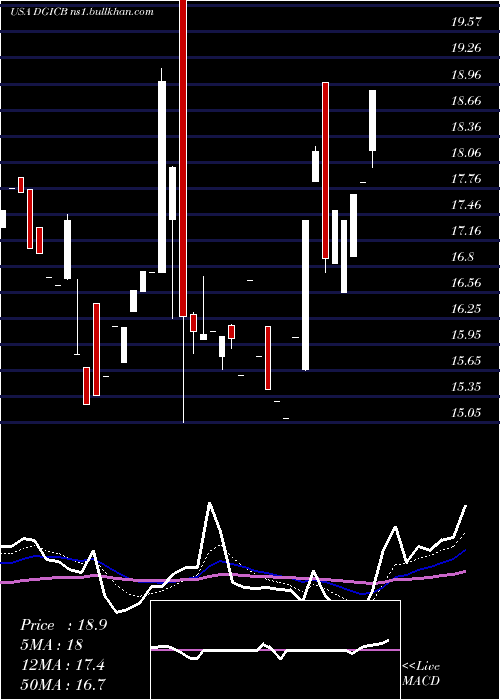Viewport: 500px width, 700px height.
Task: Click the 15.05 price axis label
Action: 467,412
